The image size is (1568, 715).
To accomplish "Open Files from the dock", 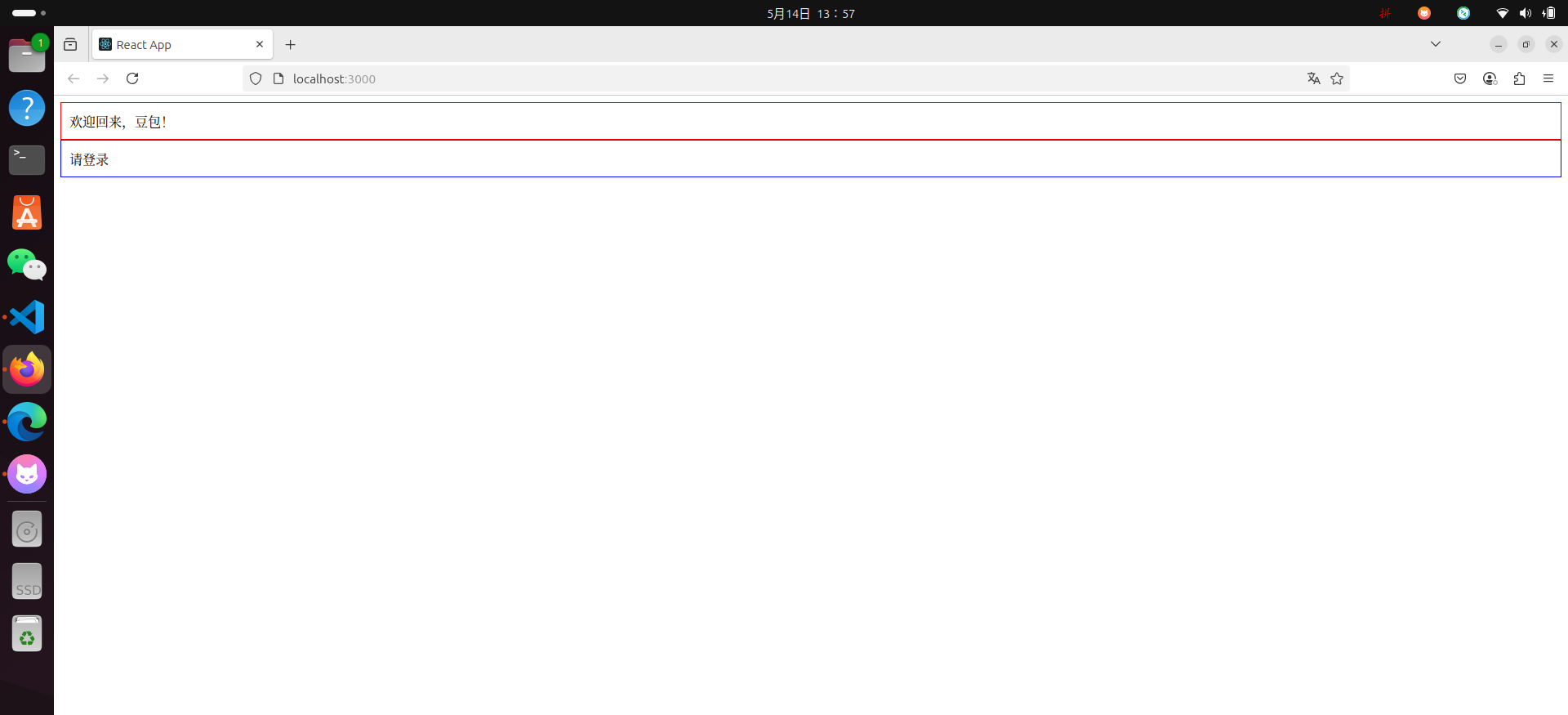I will pos(27,56).
